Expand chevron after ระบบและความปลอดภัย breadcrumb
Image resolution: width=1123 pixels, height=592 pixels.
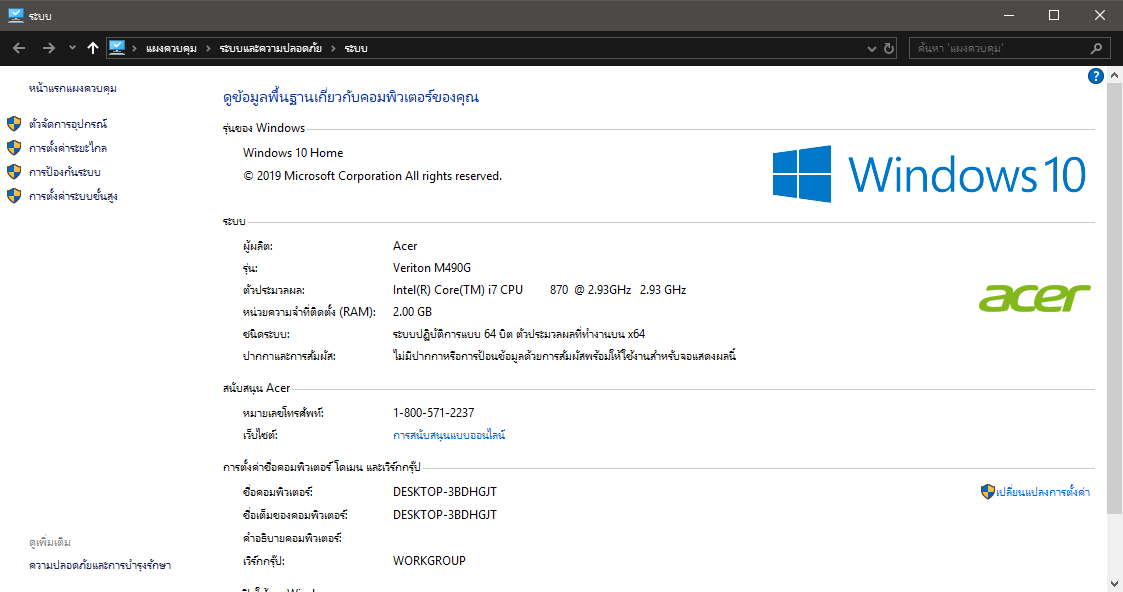(333, 49)
